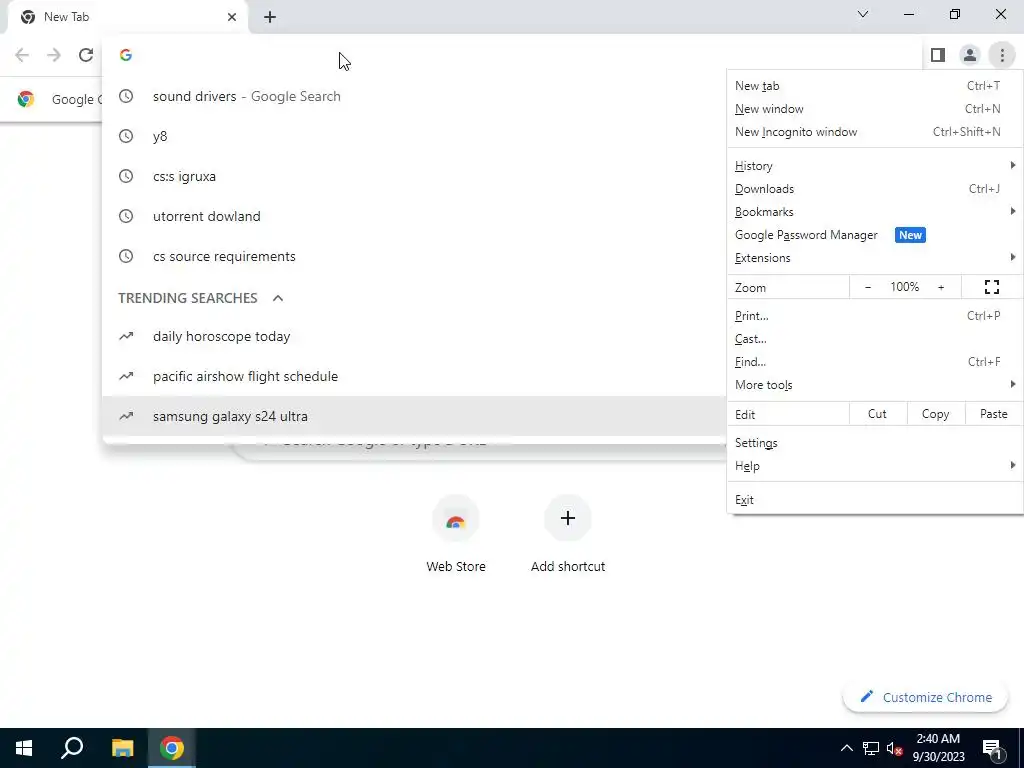Choose Find... from the menu
The width and height of the screenshot is (1024, 768).
[875, 362]
